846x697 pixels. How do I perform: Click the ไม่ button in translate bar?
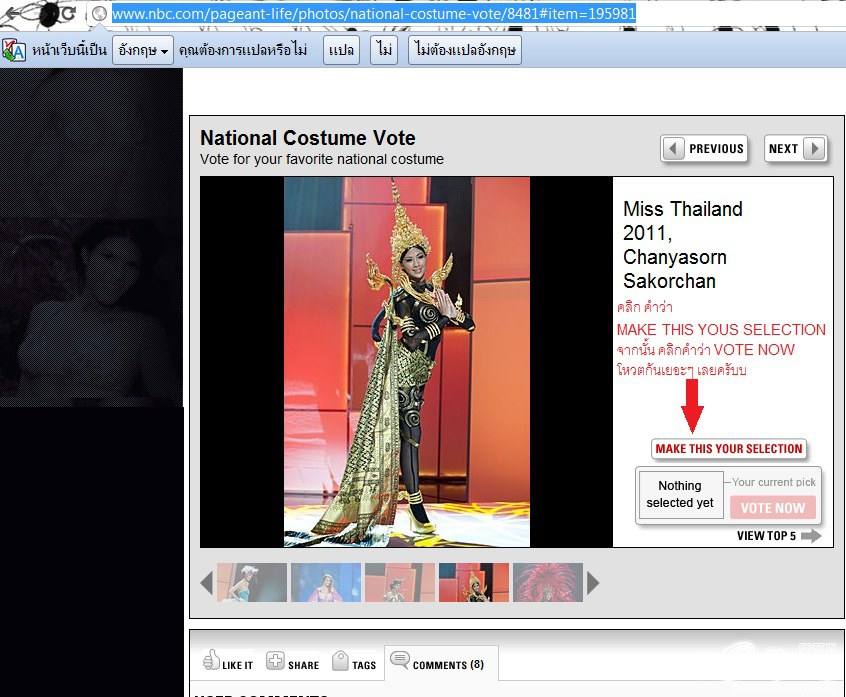click(x=384, y=51)
